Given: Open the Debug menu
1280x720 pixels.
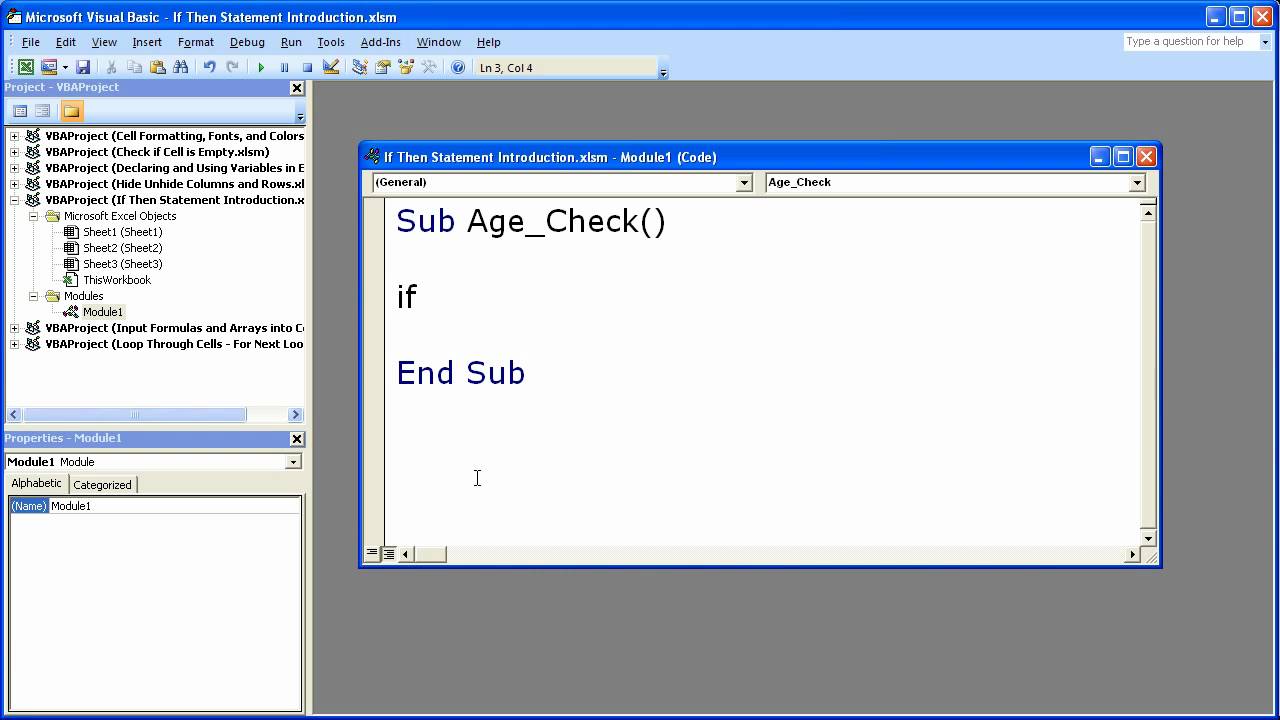Looking at the screenshot, I should pyautogui.click(x=247, y=42).
